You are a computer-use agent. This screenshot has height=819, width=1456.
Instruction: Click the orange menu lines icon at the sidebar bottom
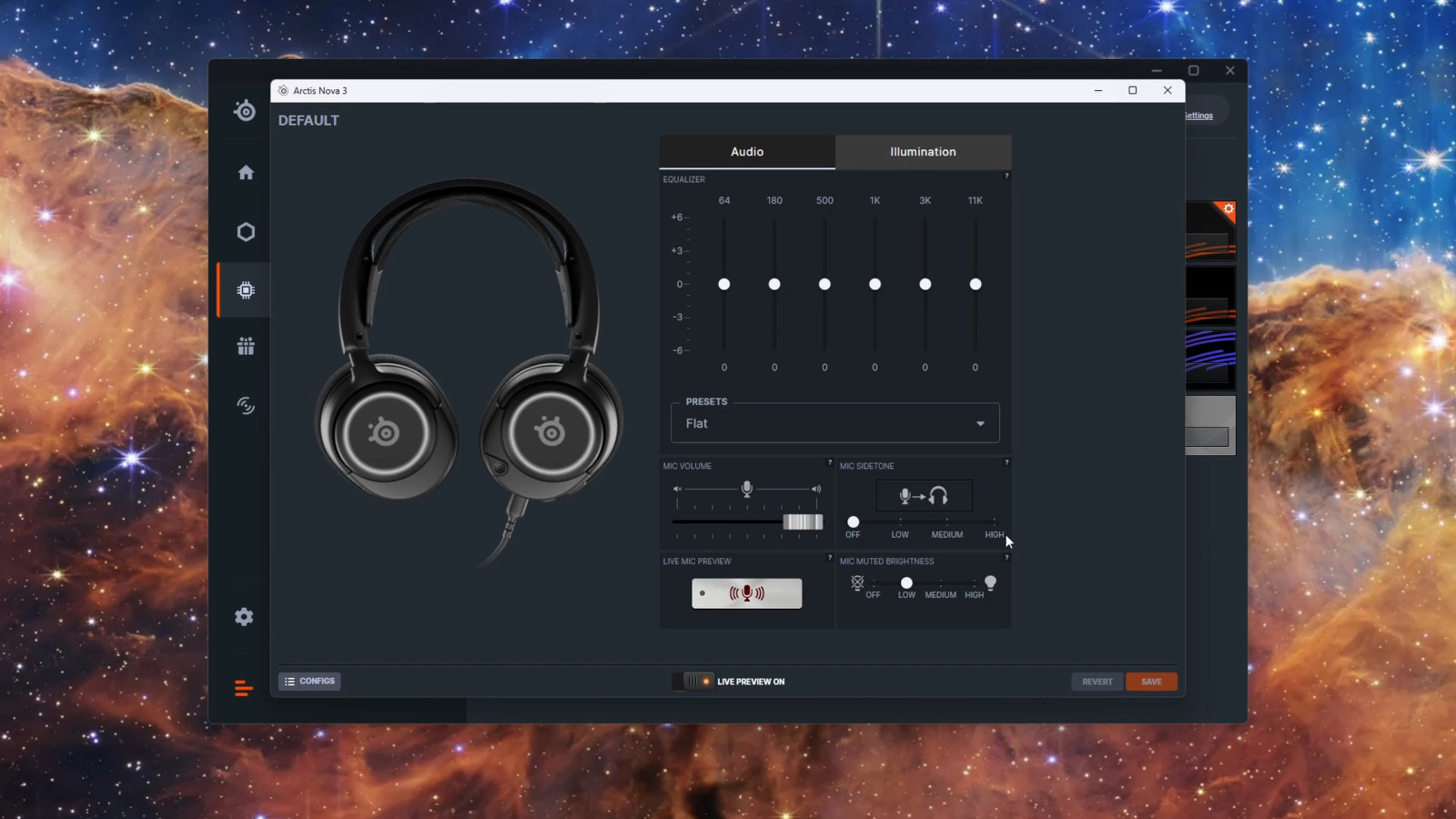coord(243,688)
